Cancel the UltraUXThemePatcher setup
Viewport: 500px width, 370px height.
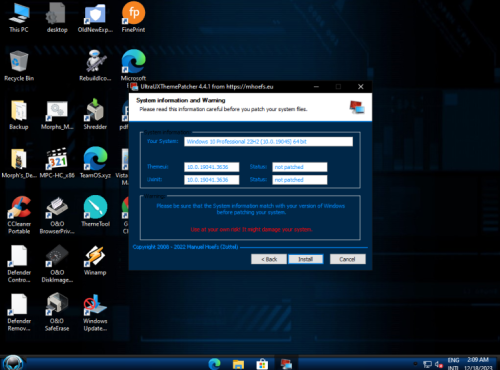[x=348, y=259]
